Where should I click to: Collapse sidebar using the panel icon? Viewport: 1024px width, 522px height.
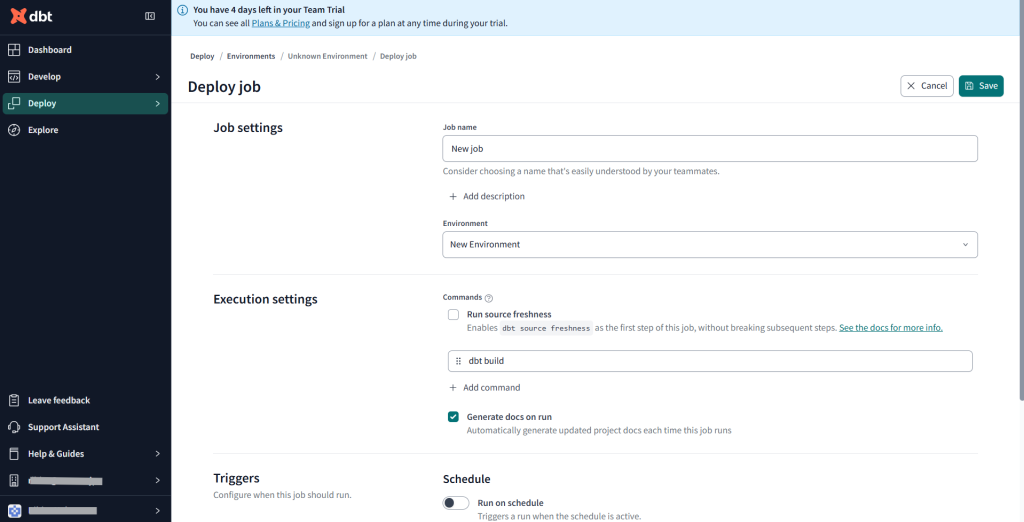[150, 16]
